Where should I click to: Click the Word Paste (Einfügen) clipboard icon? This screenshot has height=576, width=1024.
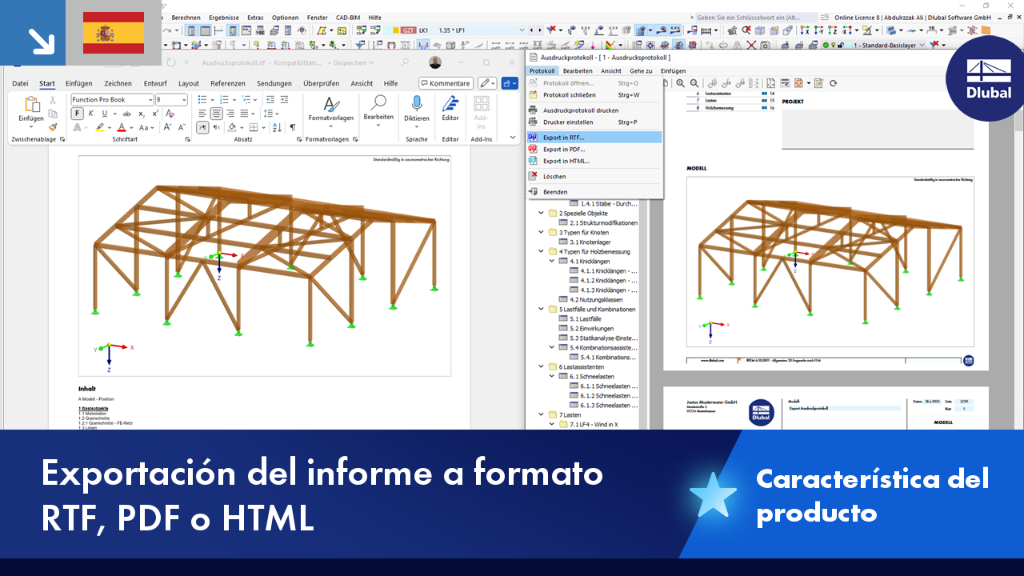[31, 105]
